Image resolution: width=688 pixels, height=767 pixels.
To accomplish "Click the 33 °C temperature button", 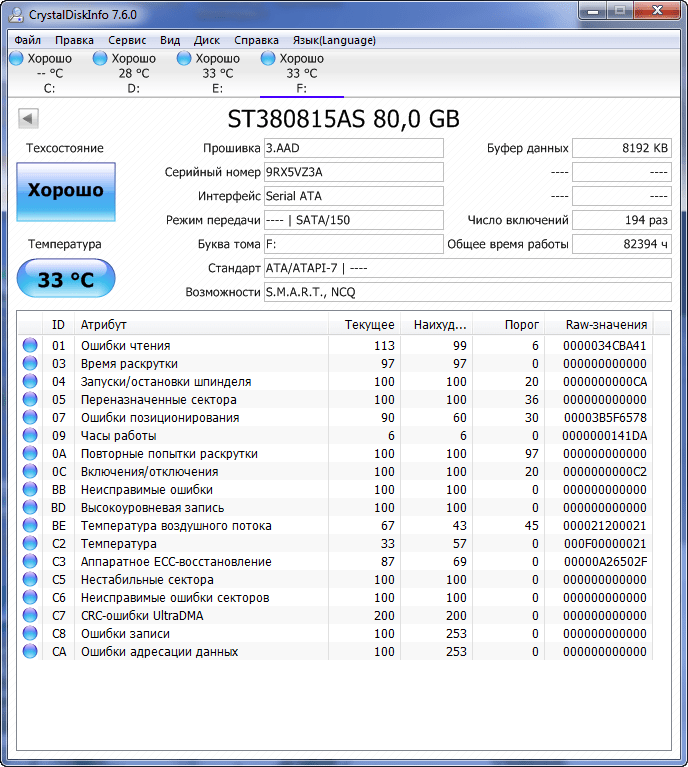I will [x=66, y=278].
